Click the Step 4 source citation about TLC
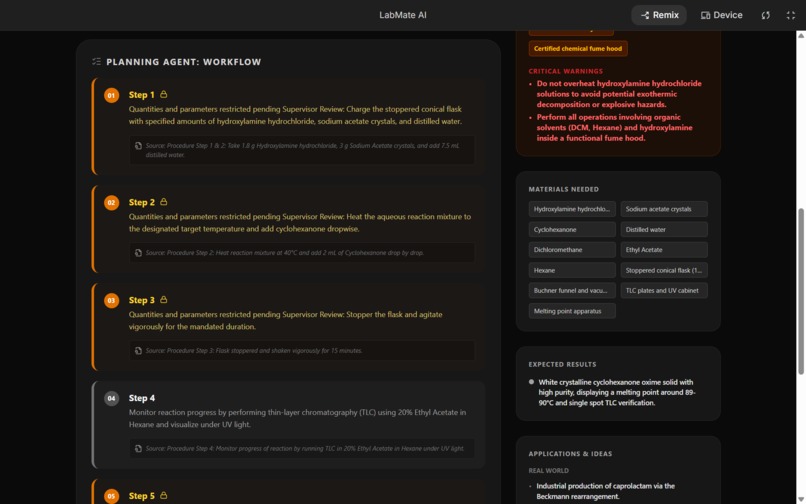 304,448
